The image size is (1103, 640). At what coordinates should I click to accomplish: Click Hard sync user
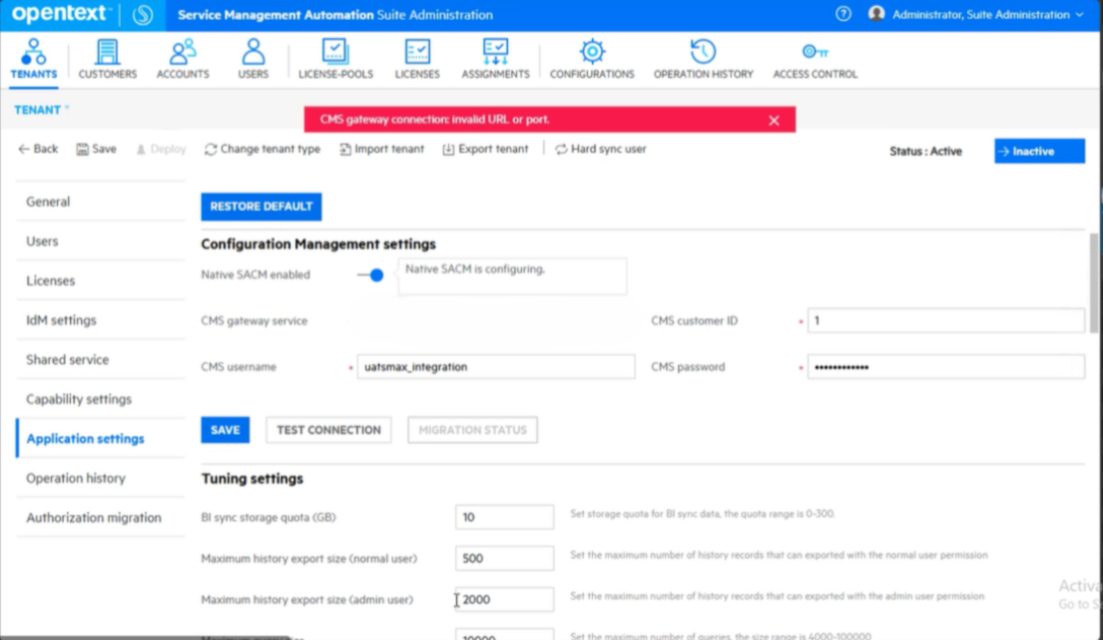click(601, 149)
